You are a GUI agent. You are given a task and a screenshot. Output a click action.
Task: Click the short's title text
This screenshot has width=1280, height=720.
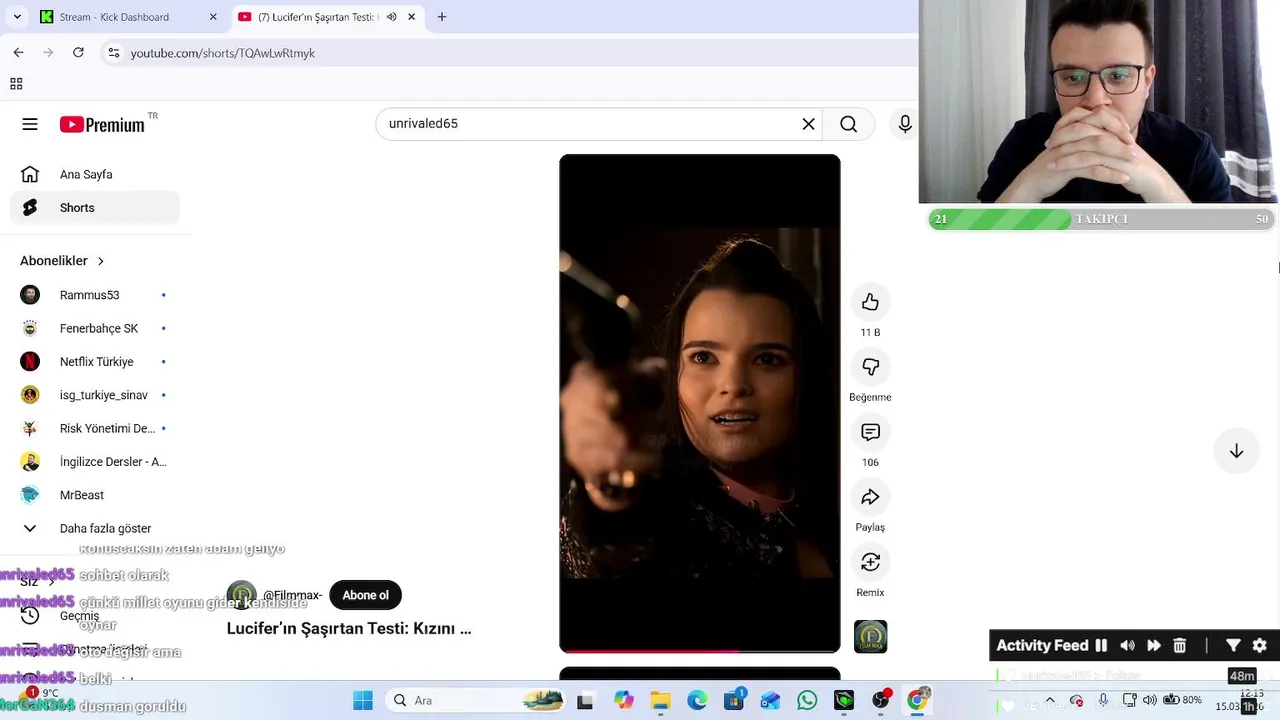click(349, 629)
